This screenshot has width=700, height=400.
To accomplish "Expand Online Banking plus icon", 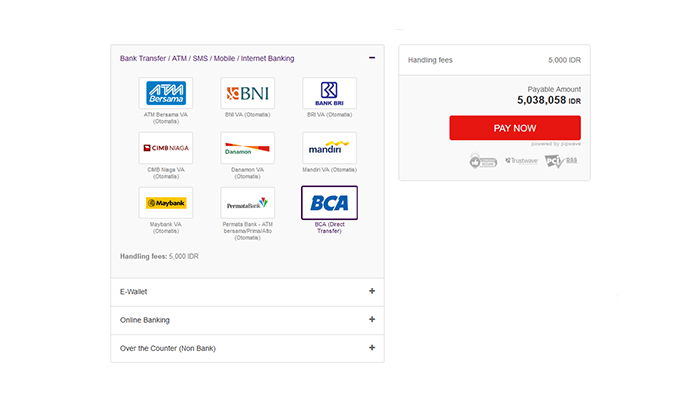I will [x=372, y=320].
